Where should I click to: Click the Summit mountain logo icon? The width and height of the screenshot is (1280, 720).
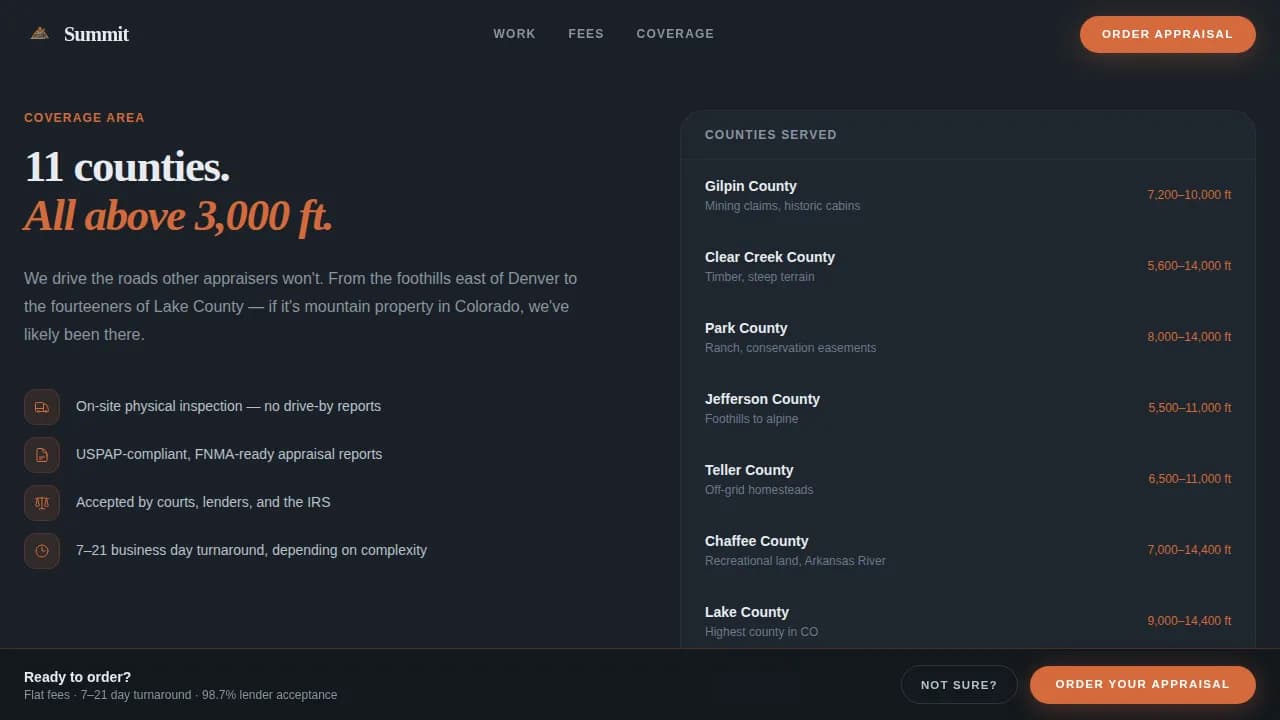coord(39,31)
